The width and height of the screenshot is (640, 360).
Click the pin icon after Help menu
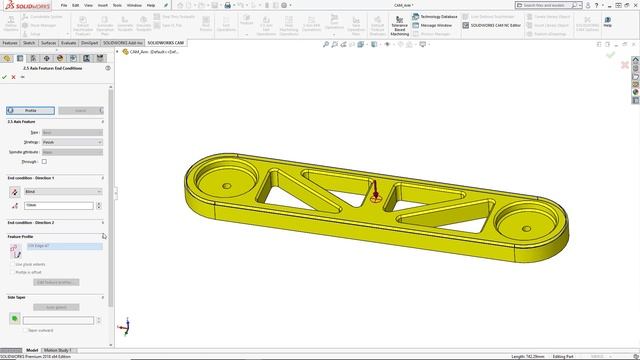click(166, 5)
